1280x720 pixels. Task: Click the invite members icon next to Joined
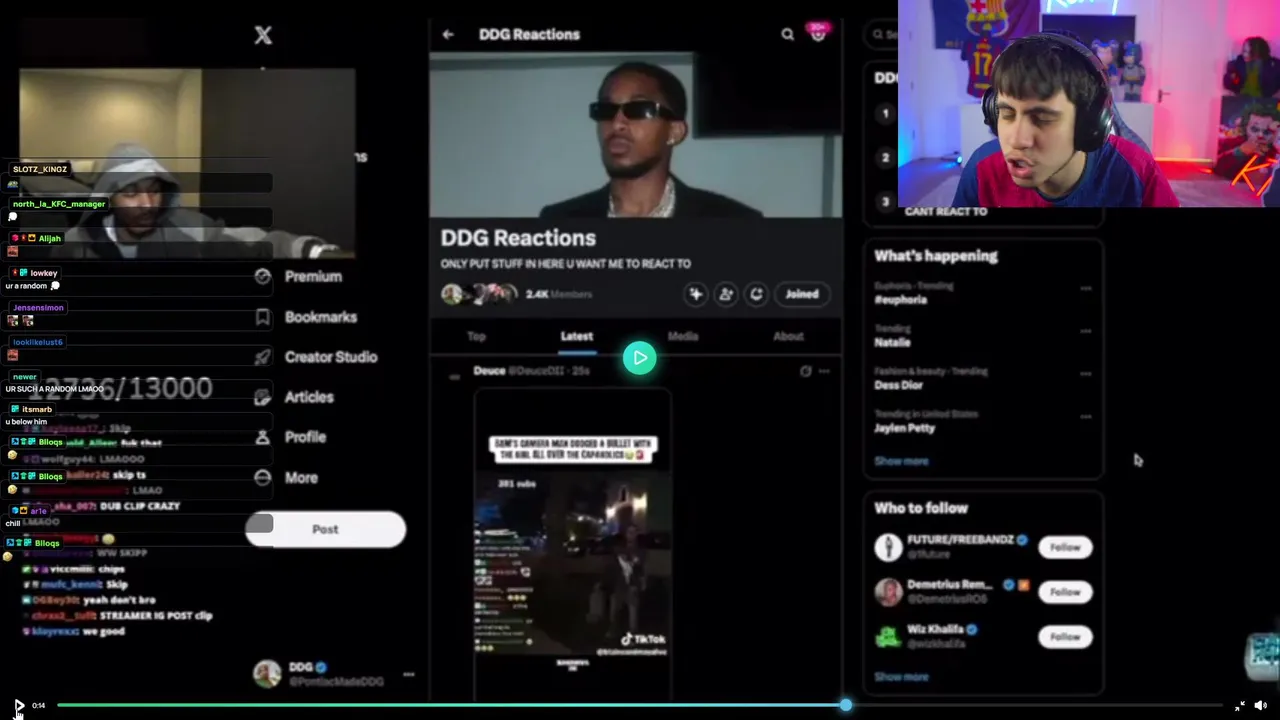[x=726, y=294]
